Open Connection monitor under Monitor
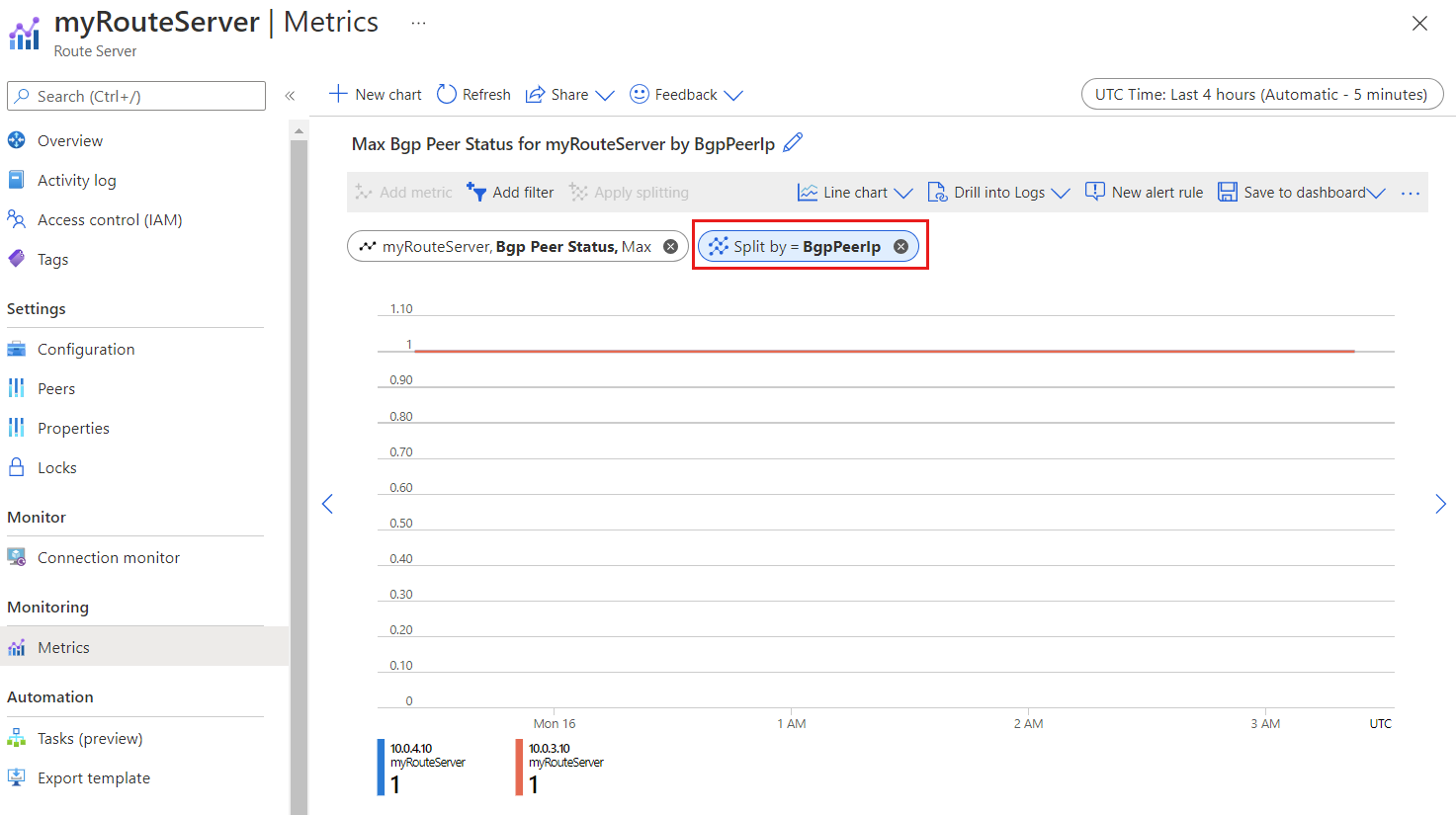Viewport: 1456px width, 815px height. click(x=109, y=557)
